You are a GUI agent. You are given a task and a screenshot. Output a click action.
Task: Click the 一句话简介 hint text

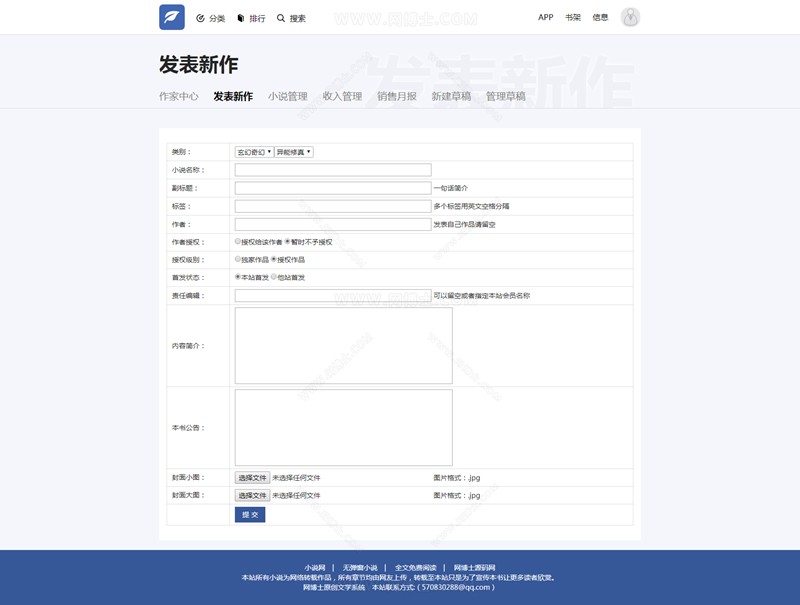tap(451, 188)
